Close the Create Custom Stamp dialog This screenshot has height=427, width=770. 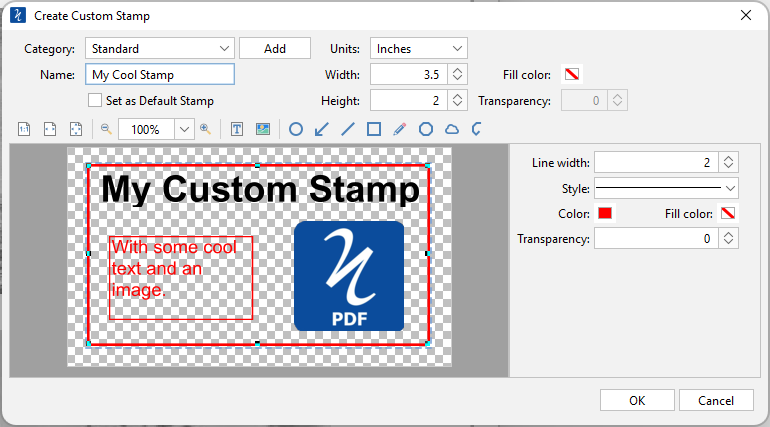745,15
